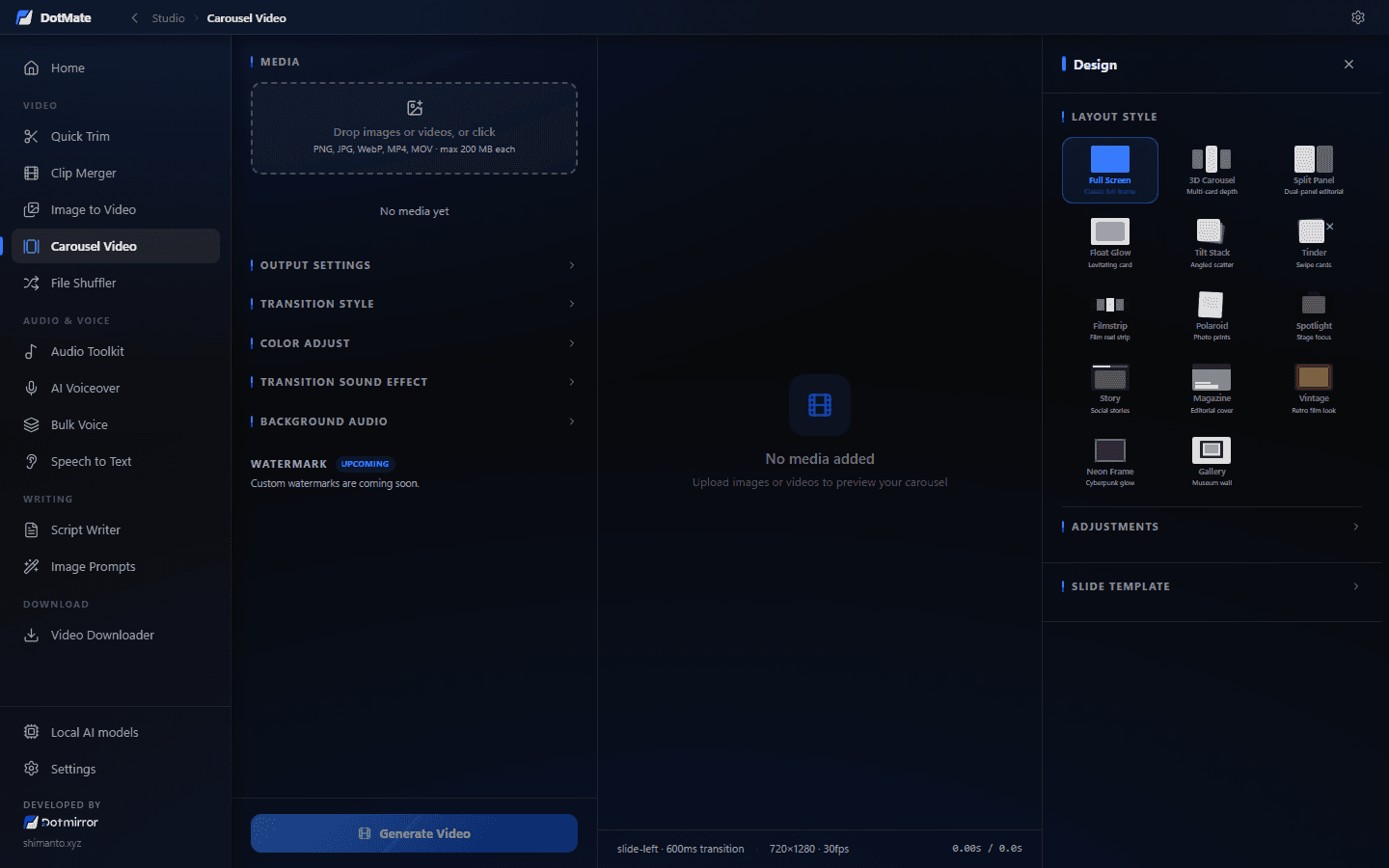Select the Tinder swipe cards layout
The width and height of the screenshot is (1389, 868).
tap(1314, 243)
